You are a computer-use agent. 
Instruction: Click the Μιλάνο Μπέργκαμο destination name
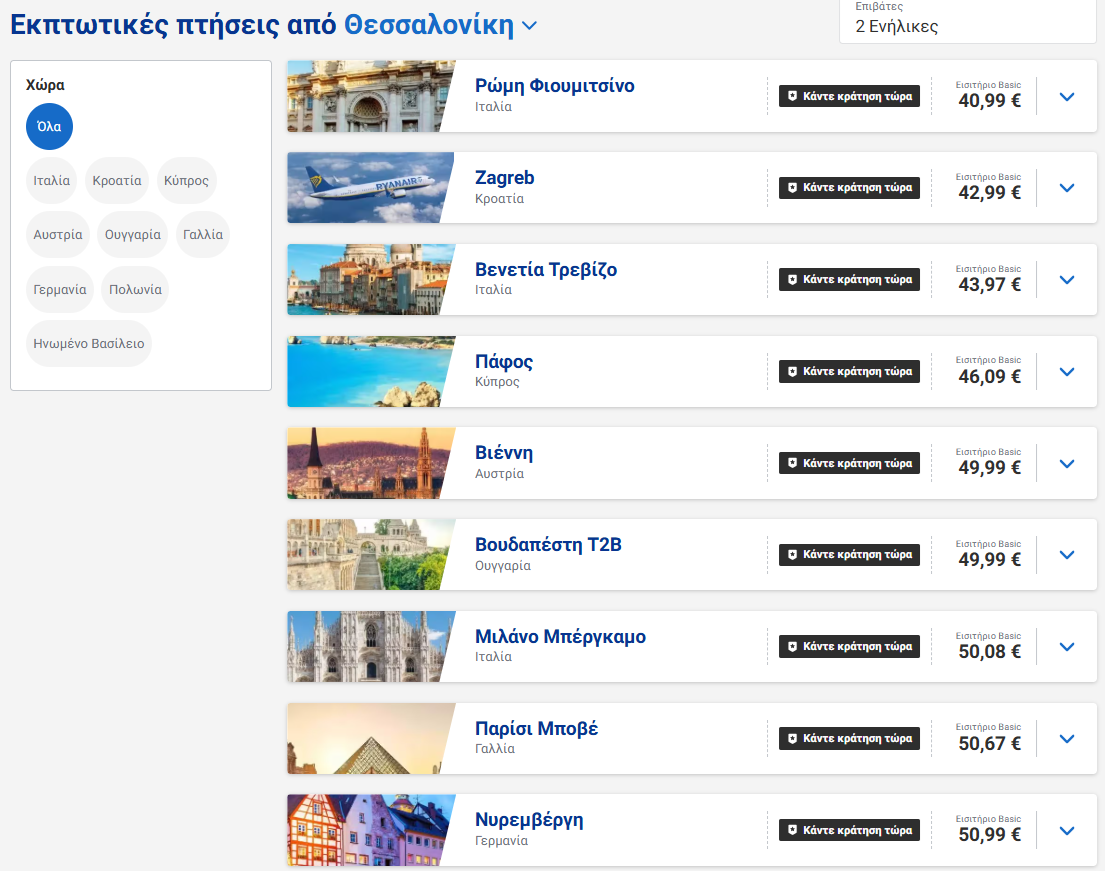point(561,636)
